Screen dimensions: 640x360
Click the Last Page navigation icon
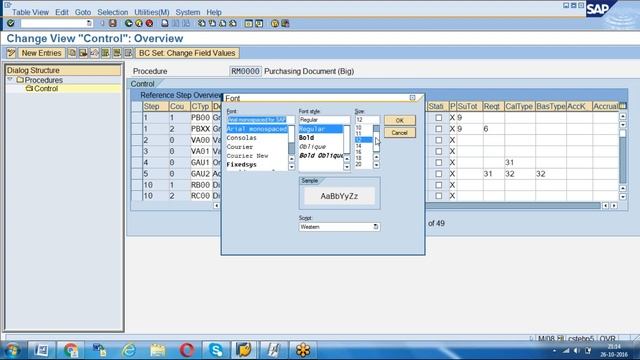pos(233,23)
